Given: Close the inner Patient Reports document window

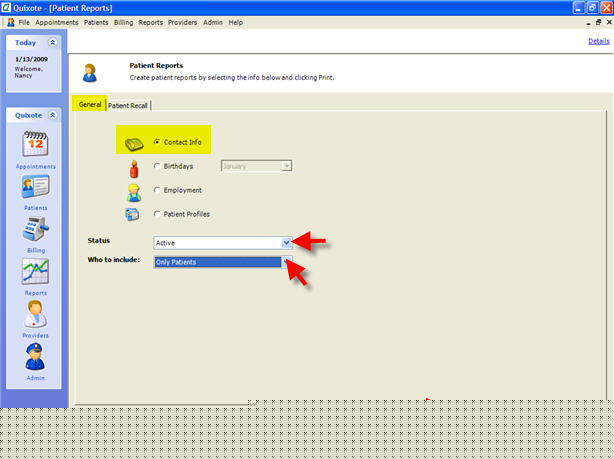Looking at the screenshot, I should [609, 22].
